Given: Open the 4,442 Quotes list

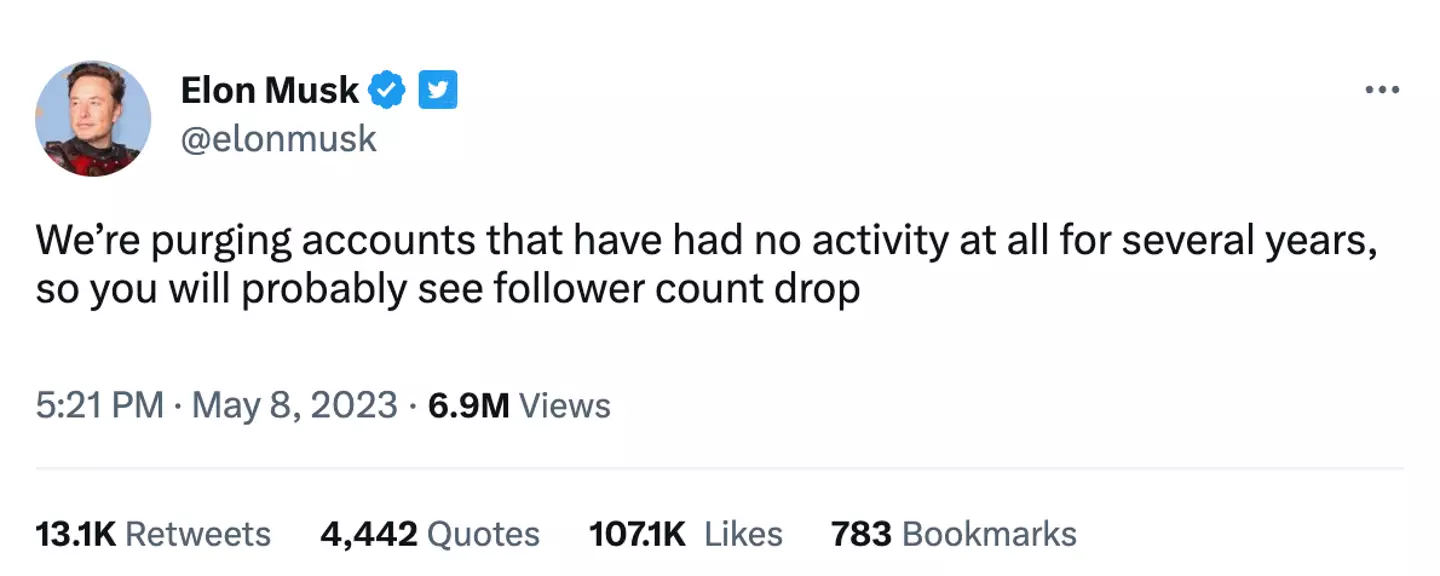Looking at the screenshot, I should 368,534.
